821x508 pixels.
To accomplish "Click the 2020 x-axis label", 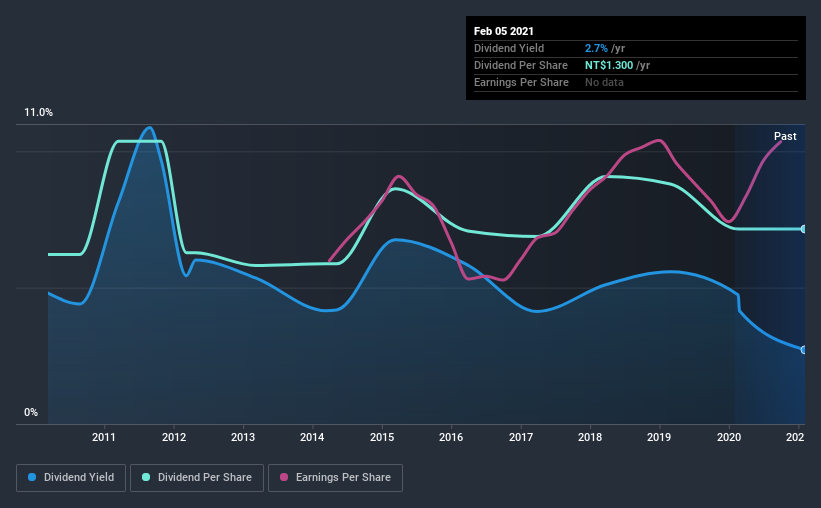I will (729, 437).
